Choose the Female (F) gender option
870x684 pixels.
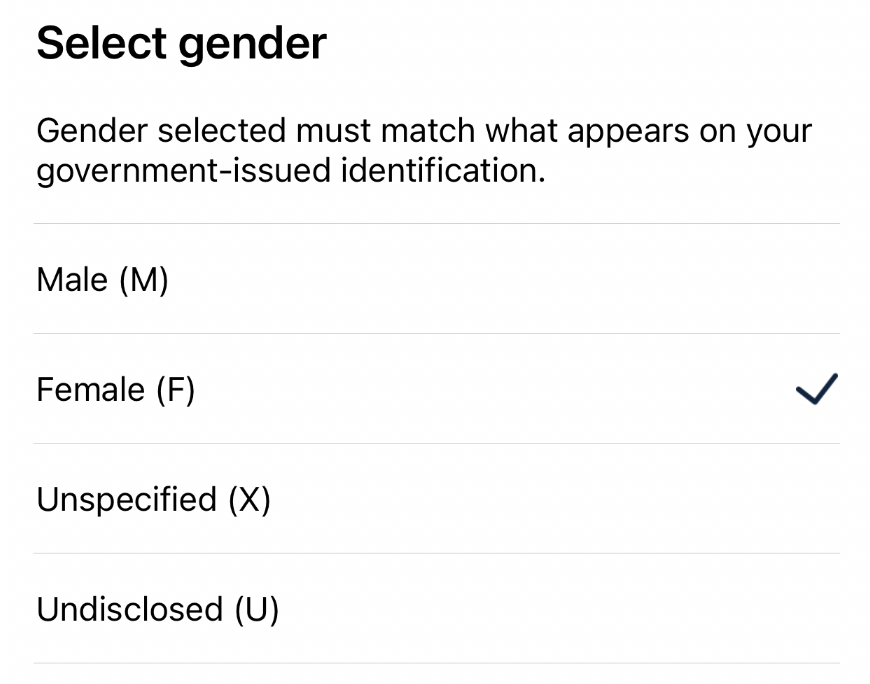tap(116, 390)
